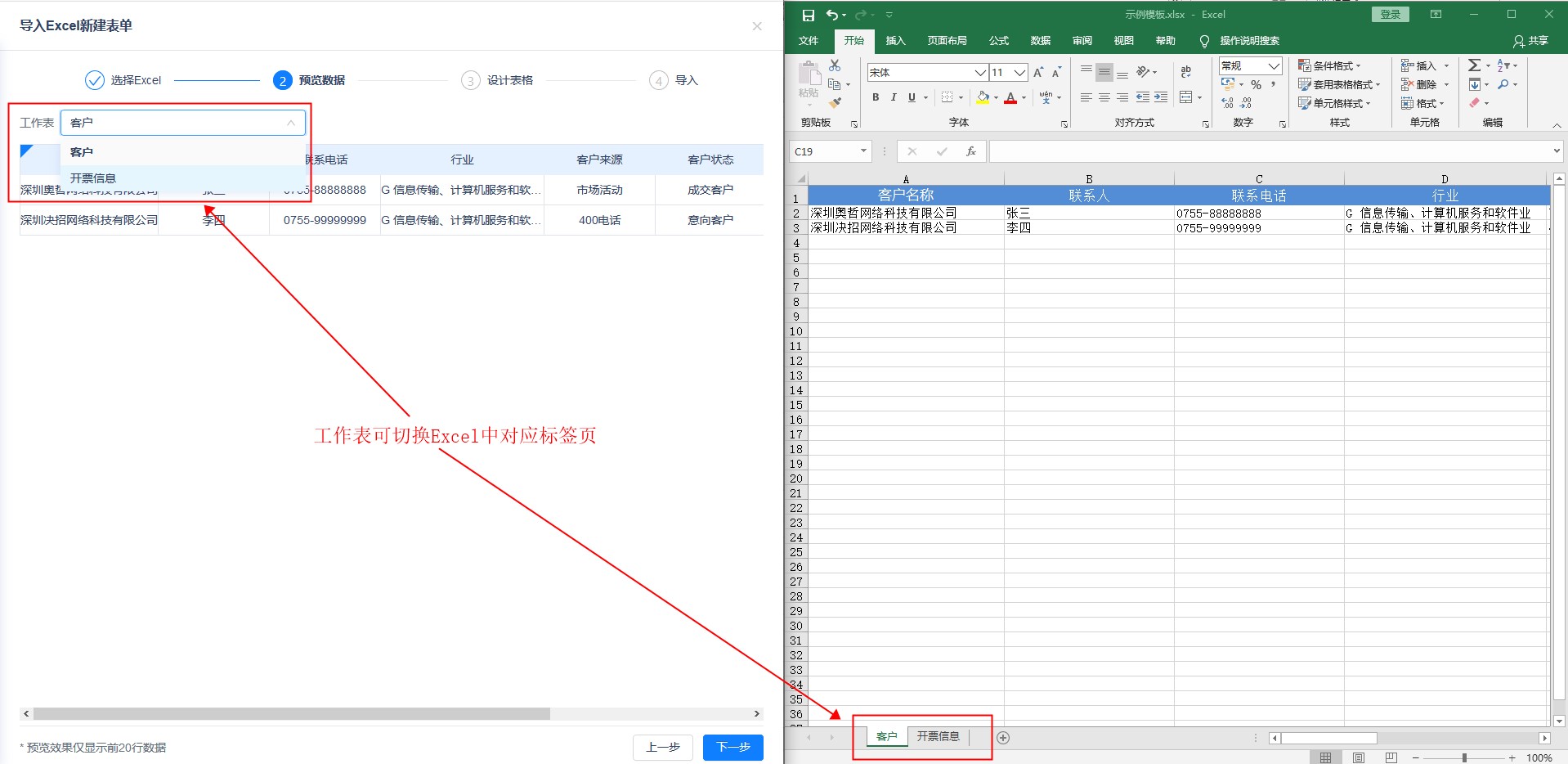Open the font name dropdown showing 宋体
This screenshot has width=1568, height=764.
click(x=980, y=73)
